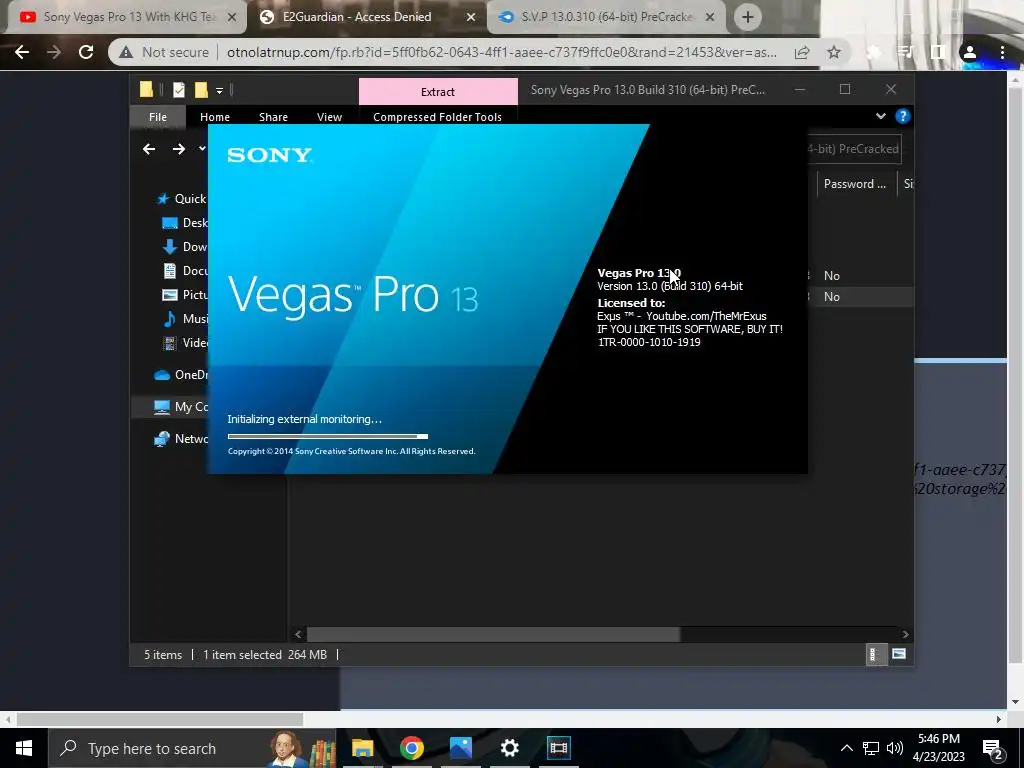The height and width of the screenshot is (768, 1024).
Task: Go back in Chrome browser
Action: (x=22, y=52)
